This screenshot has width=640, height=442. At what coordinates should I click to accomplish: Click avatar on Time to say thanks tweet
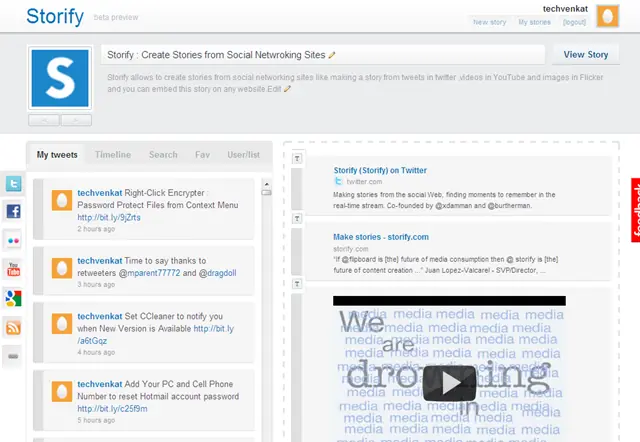click(x=62, y=268)
